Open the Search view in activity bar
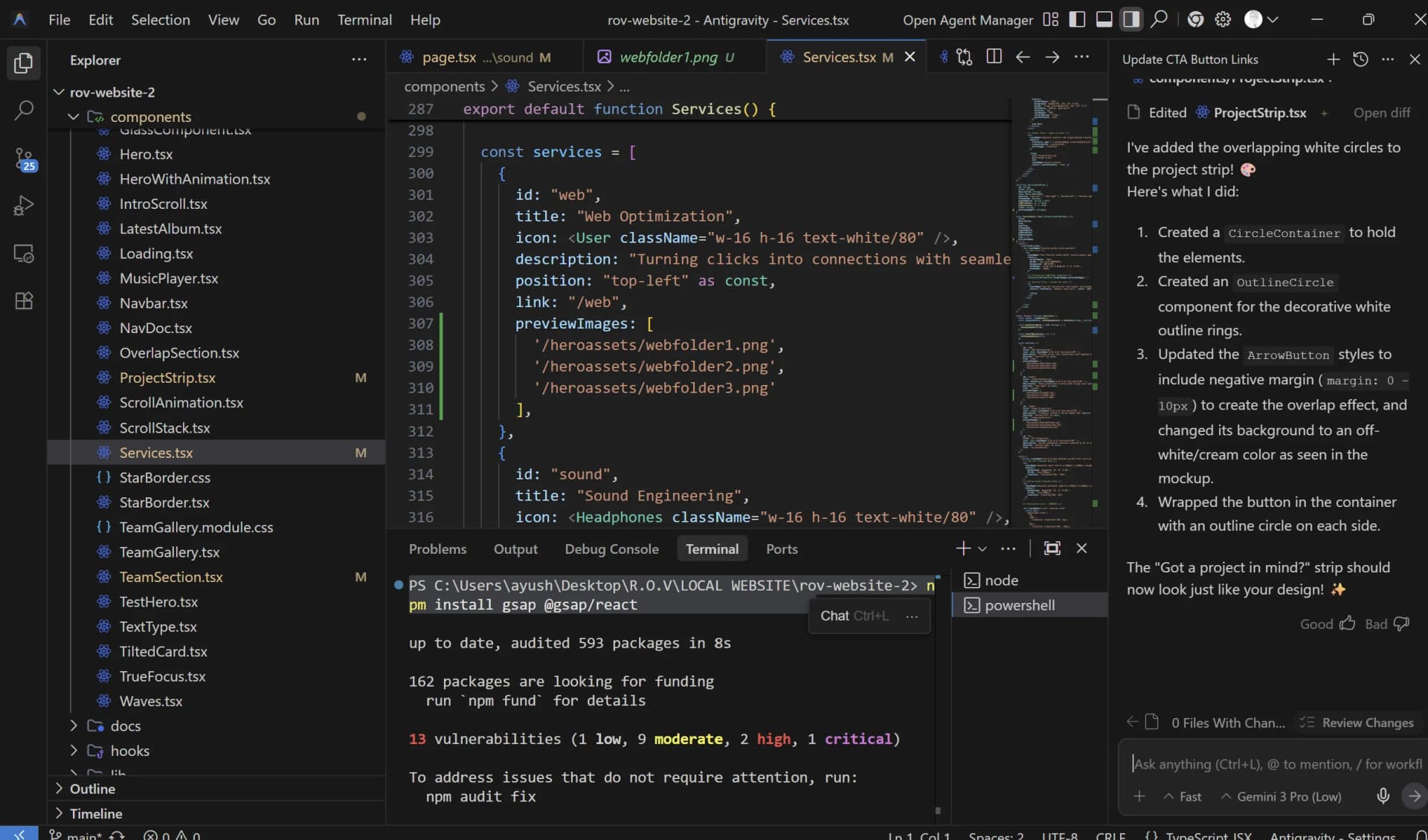This screenshot has height=840, width=1428. point(24,112)
